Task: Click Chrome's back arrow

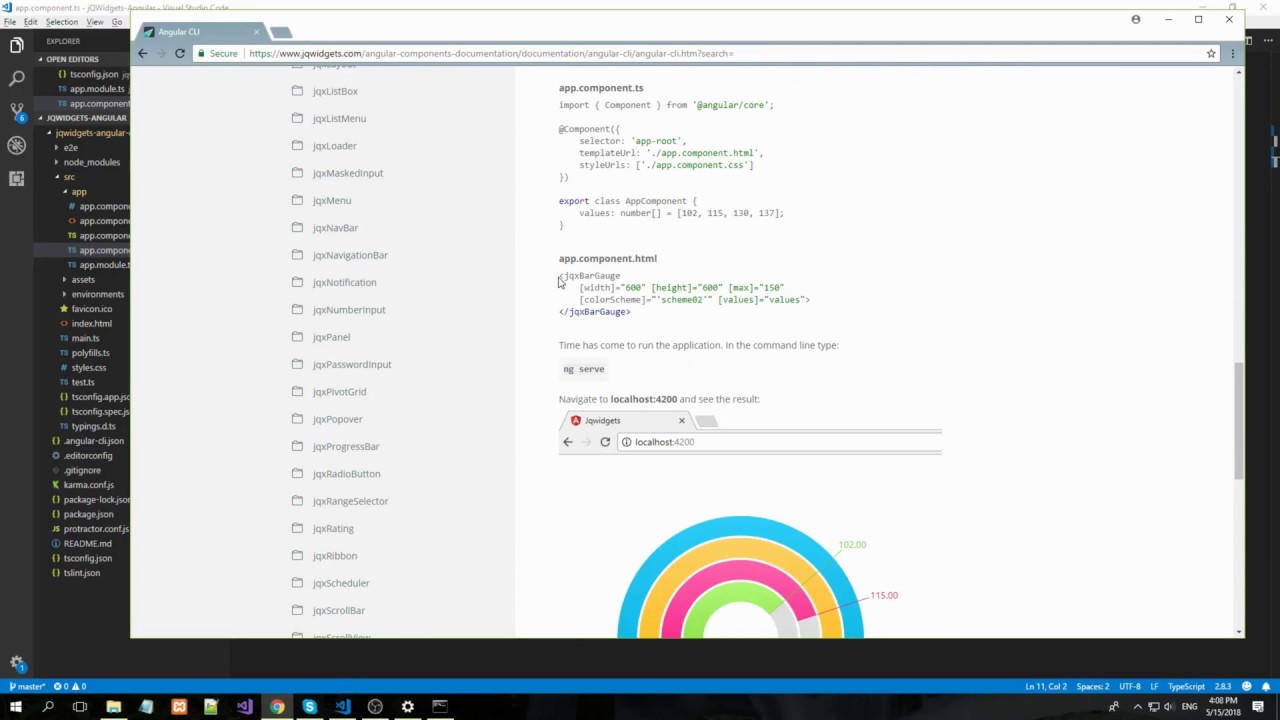Action: pyautogui.click(x=142, y=53)
